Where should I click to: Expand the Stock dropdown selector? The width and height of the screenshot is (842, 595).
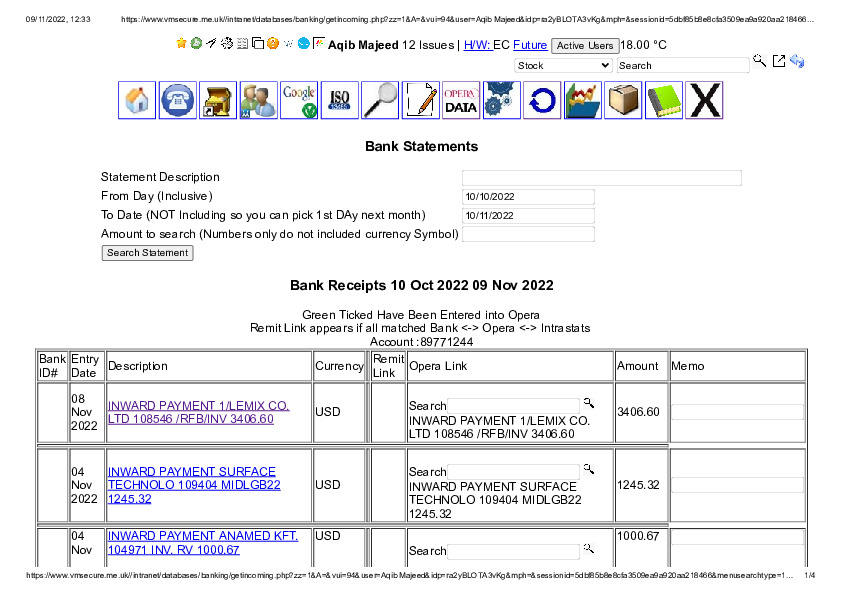pos(563,65)
